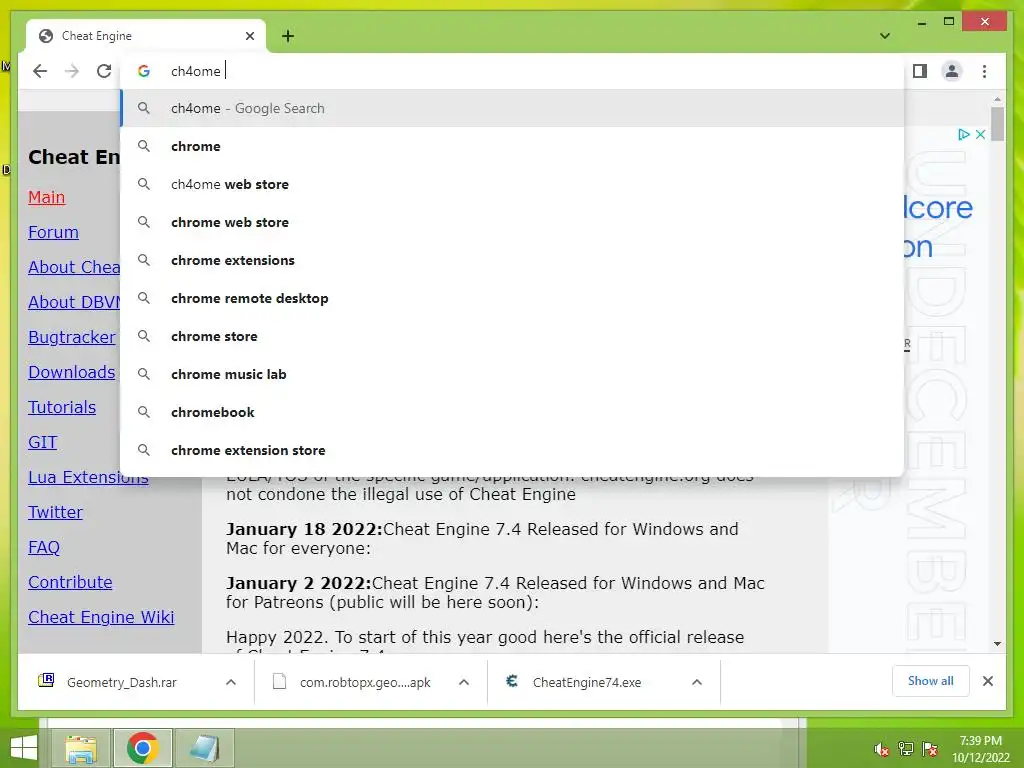Image resolution: width=1024 pixels, height=768 pixels.
Task: Pick the 'chrome music lab' suggestion
Action: pos(513,374)
